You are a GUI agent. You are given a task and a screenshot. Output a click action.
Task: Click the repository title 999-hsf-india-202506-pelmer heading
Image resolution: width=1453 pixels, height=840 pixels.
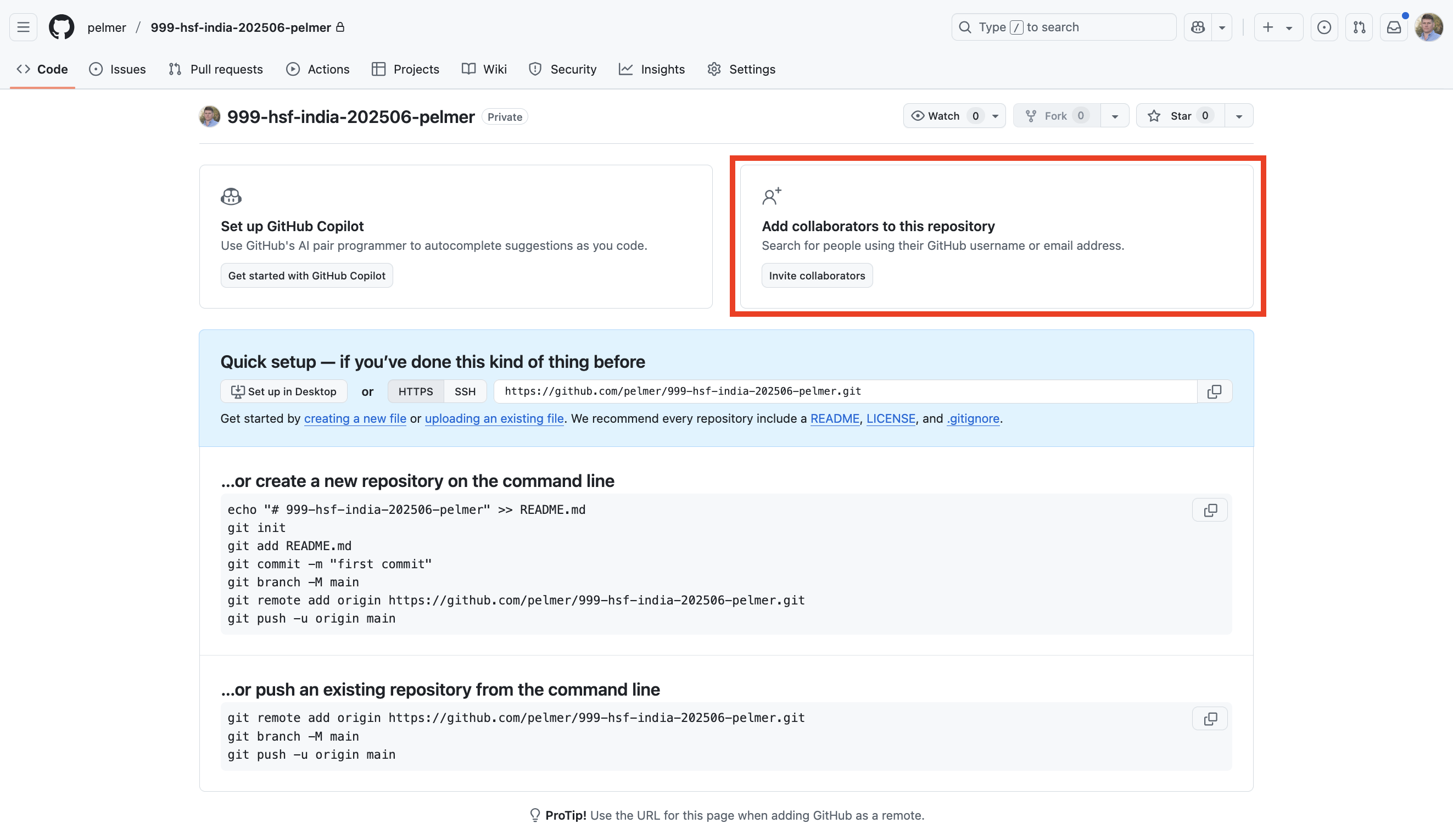pyautogui.click(x=350, y=117)
